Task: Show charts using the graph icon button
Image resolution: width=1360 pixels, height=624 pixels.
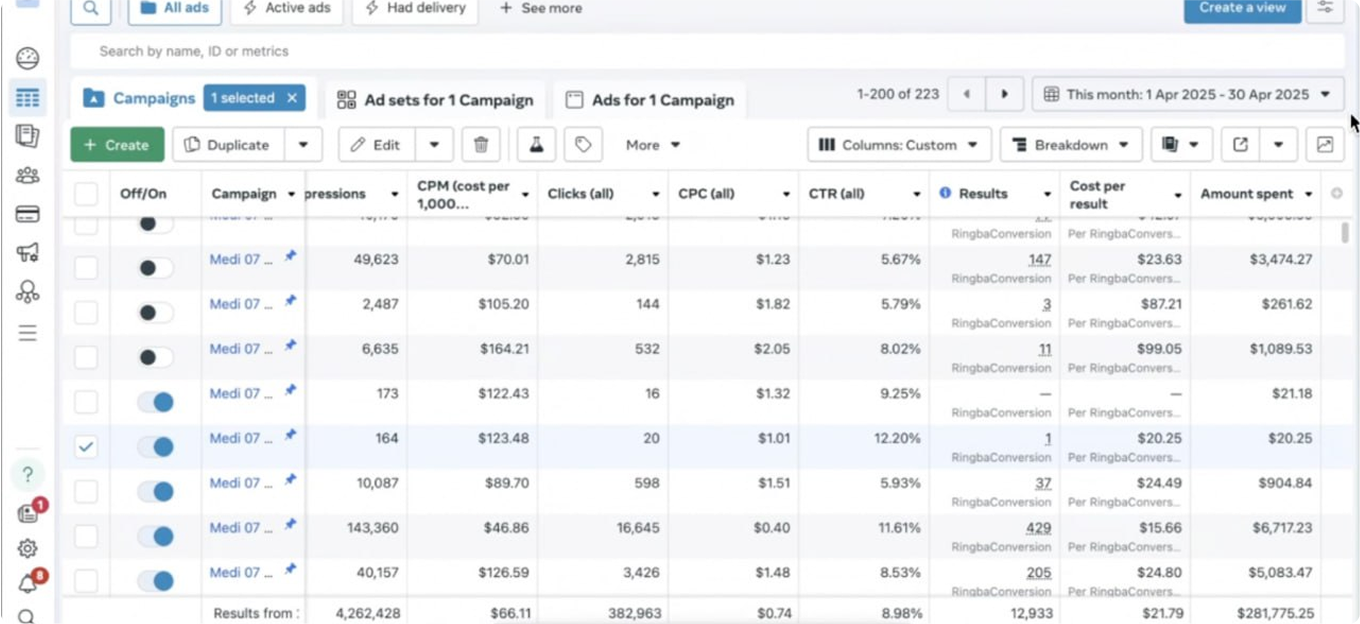Action: [x=1325, y=145]
